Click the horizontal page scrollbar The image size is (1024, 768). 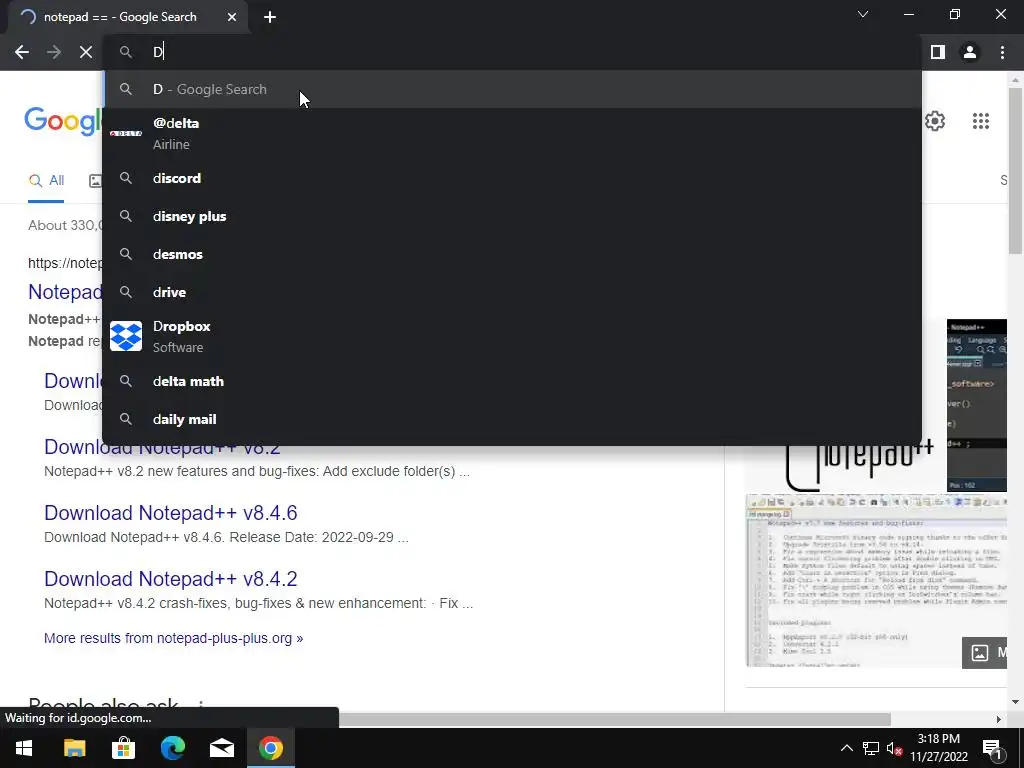pos(614,719)
